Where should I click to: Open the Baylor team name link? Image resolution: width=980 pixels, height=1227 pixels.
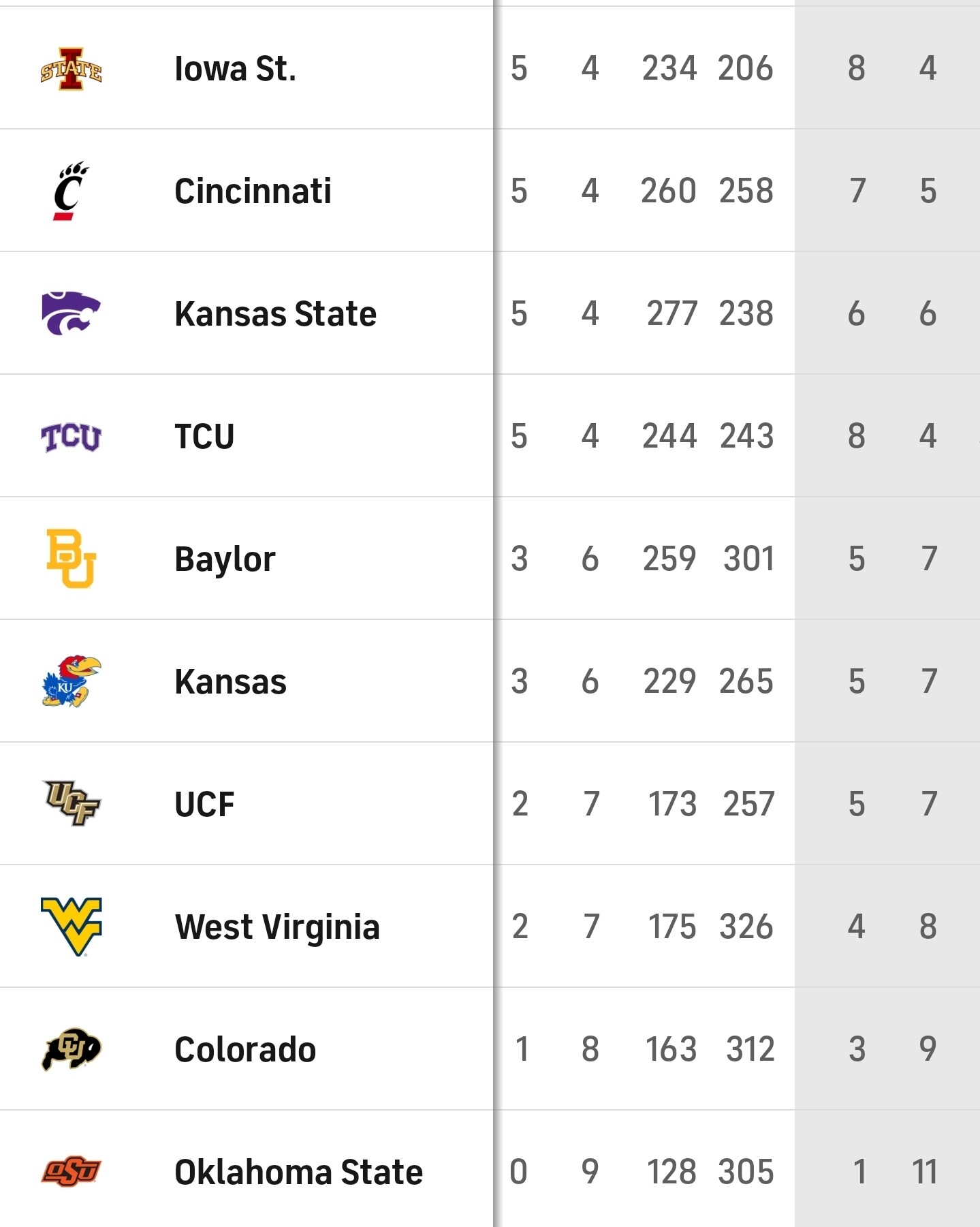click(x=225, y=559)
